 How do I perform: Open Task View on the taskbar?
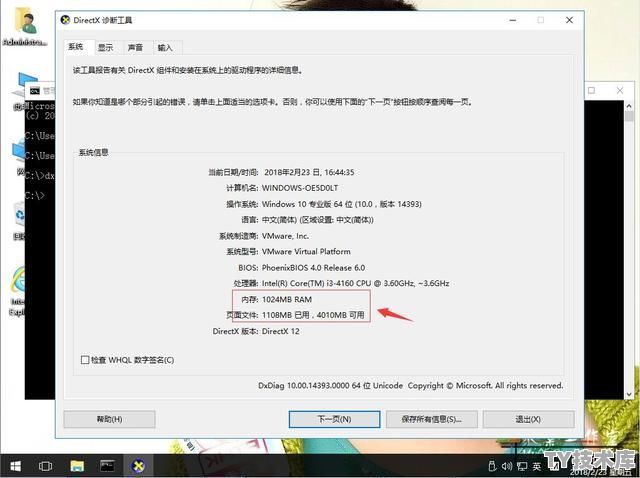coord(45,466)
